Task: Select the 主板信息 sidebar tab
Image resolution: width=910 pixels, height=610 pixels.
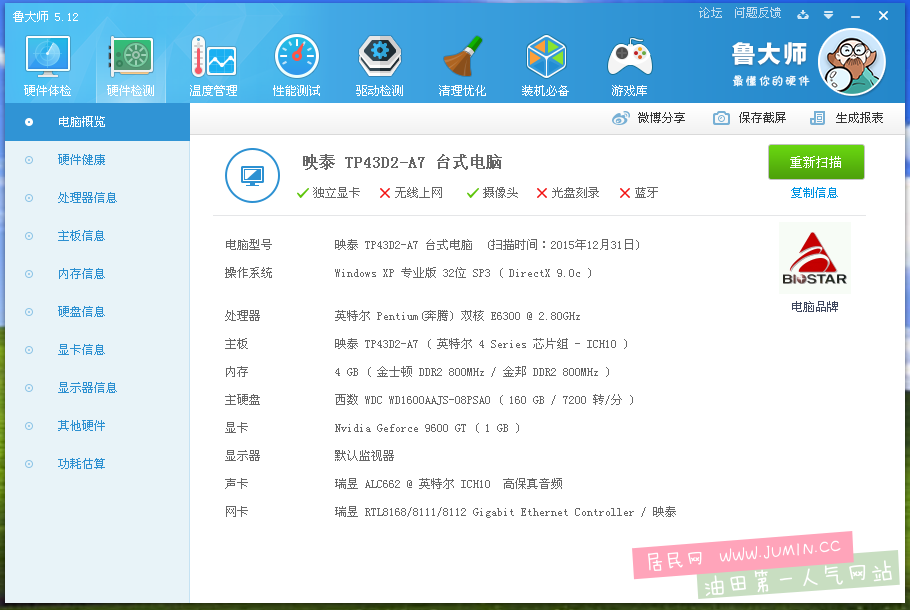Action: (98, 236)
